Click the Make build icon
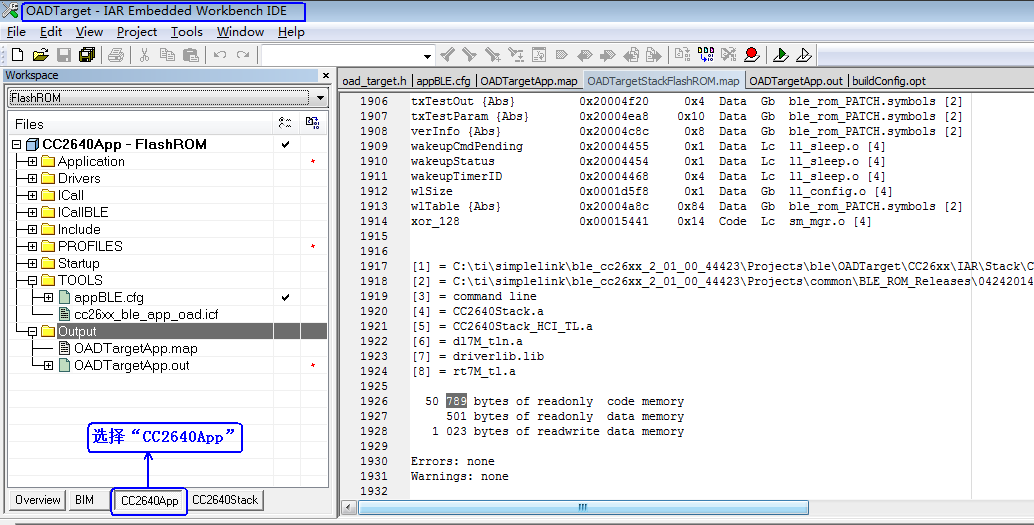1034x525 pixels. [x=706, y=55]
